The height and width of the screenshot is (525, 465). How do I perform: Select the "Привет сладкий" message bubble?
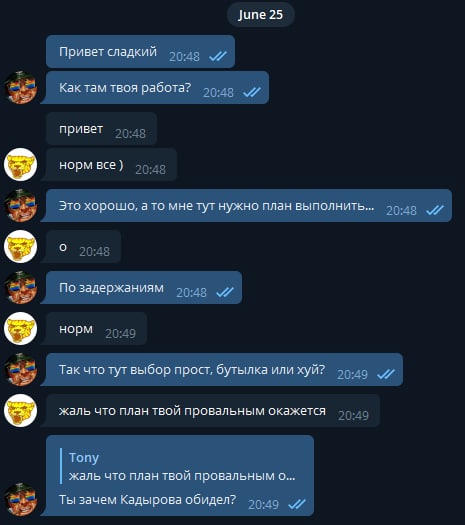point(141,52)
